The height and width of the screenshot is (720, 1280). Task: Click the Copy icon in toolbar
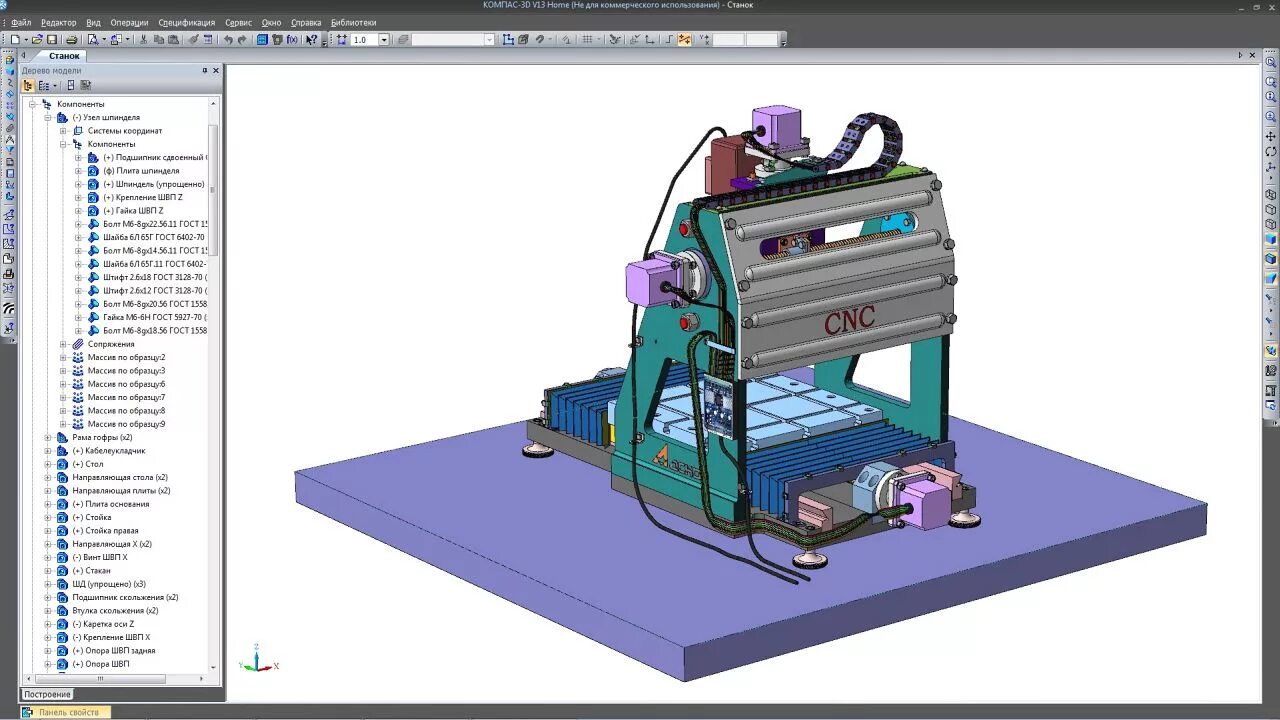point(158,40)
